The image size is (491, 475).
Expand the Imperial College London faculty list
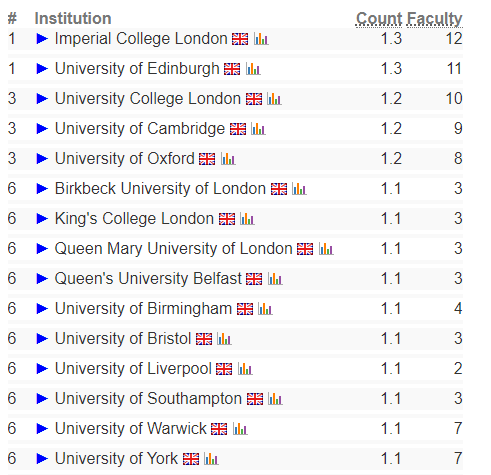(42, 39)
